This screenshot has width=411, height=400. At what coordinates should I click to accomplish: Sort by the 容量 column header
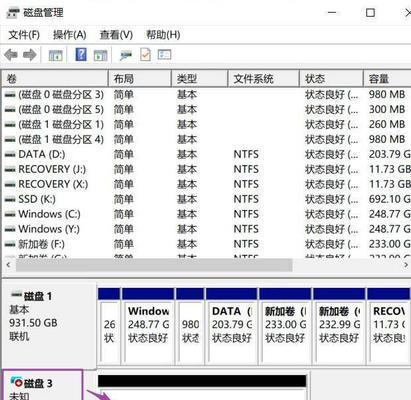[x=387, y=79]
